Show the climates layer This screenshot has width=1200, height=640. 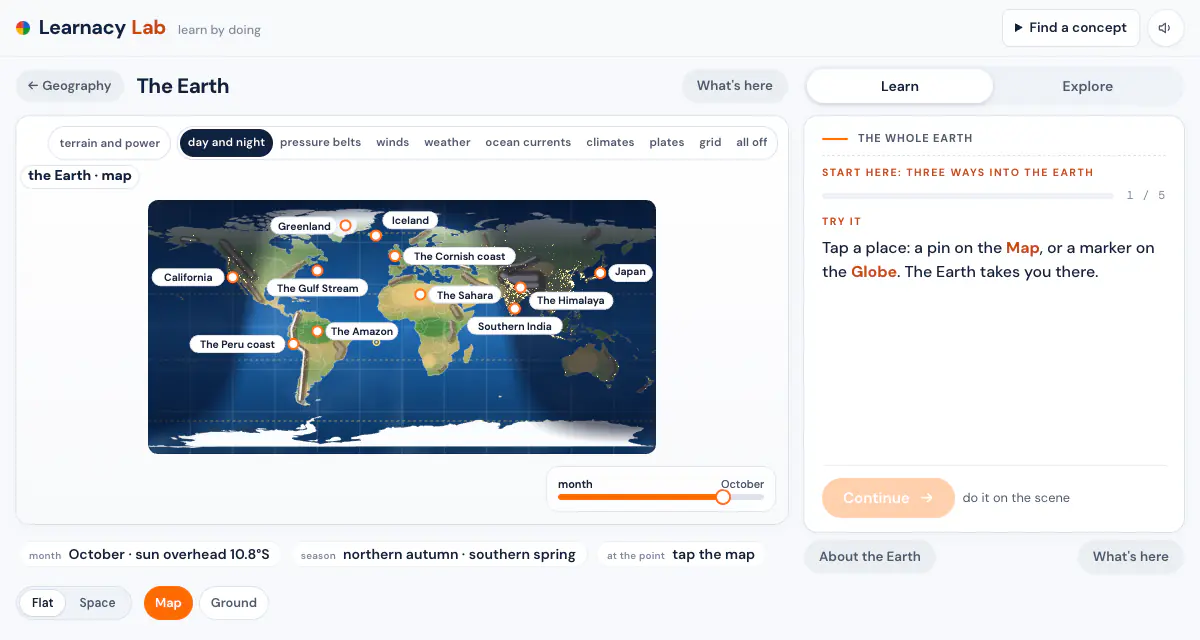coord(610,142)
